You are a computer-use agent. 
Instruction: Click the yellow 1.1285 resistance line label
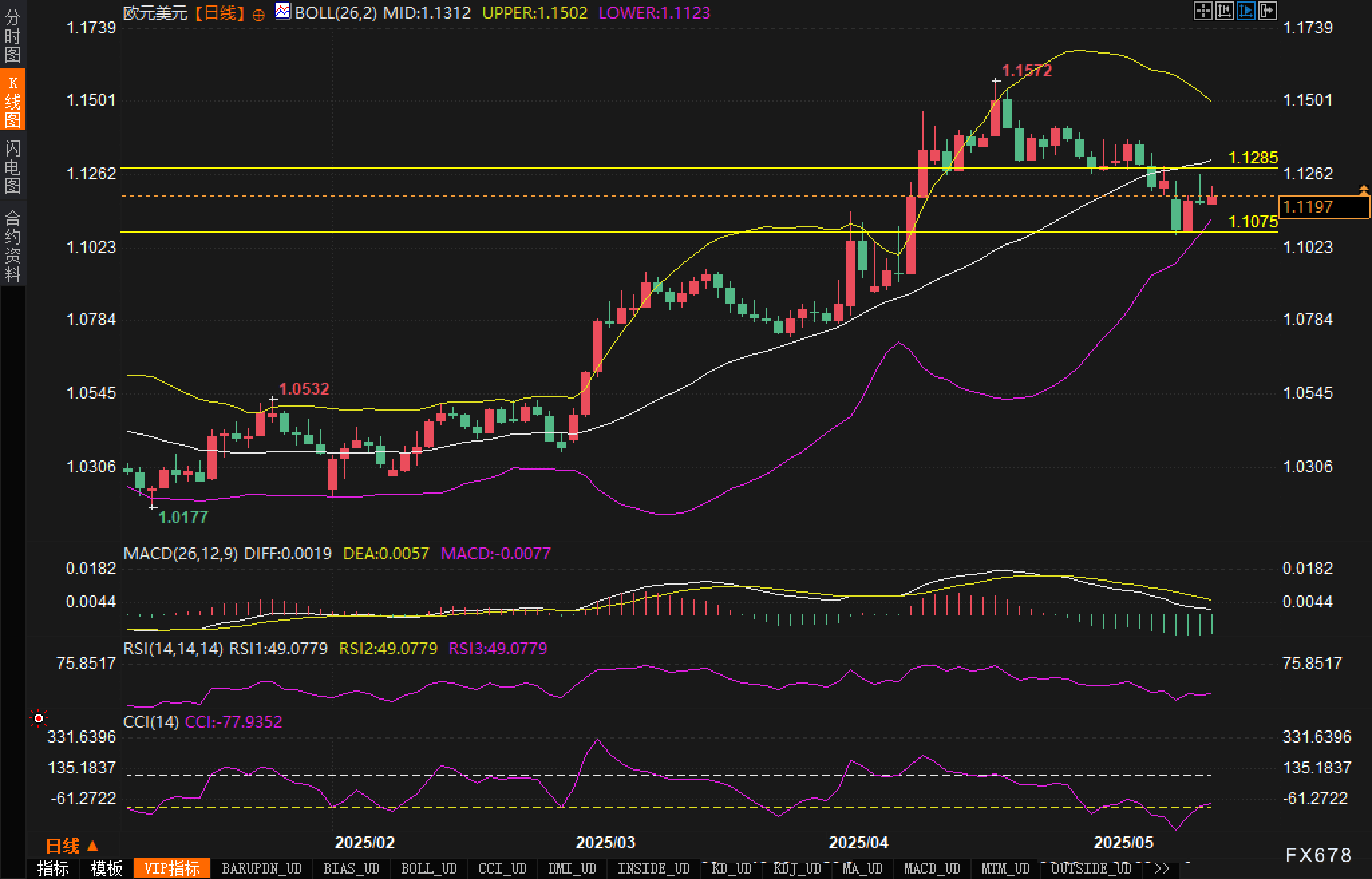point(1253,158)
